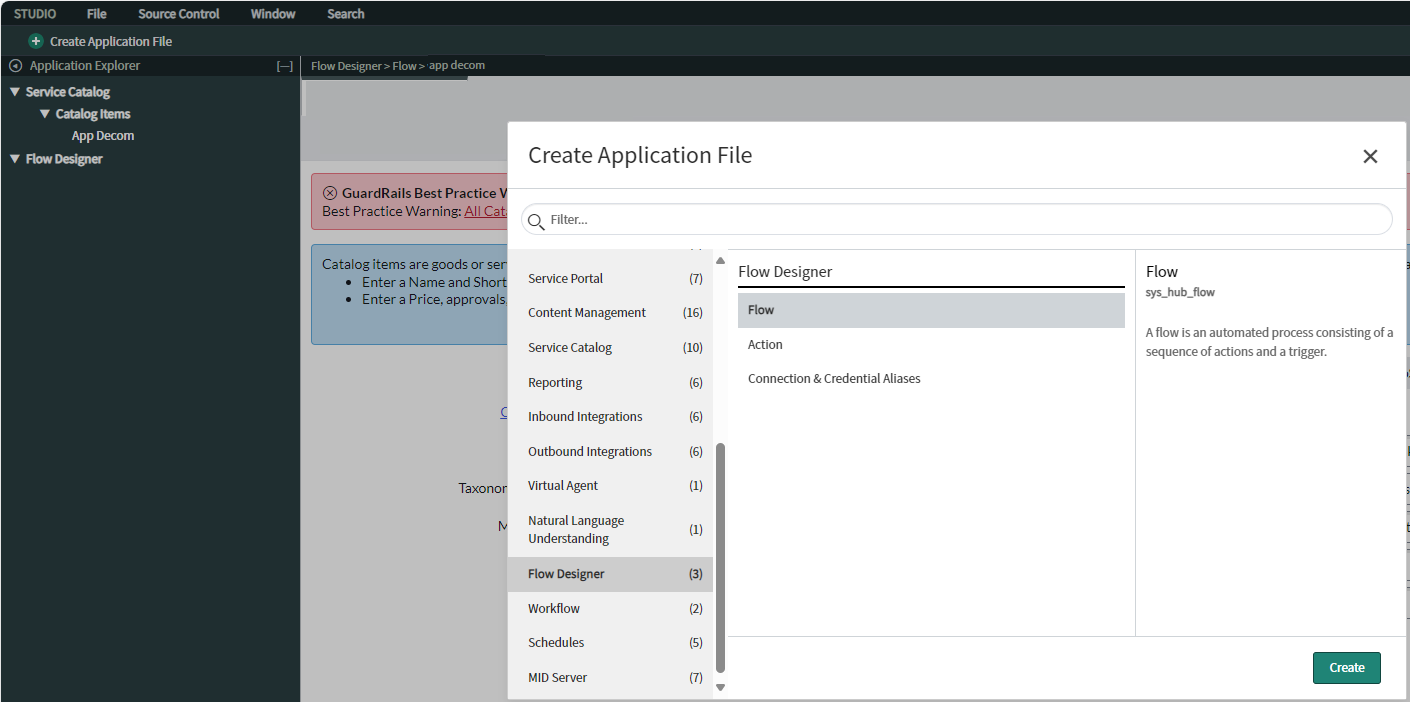This screenshot has height=702, width=1410.
Task: Dismiss the GuardRails Best Practice warning icon
Action: pos(330,193)
